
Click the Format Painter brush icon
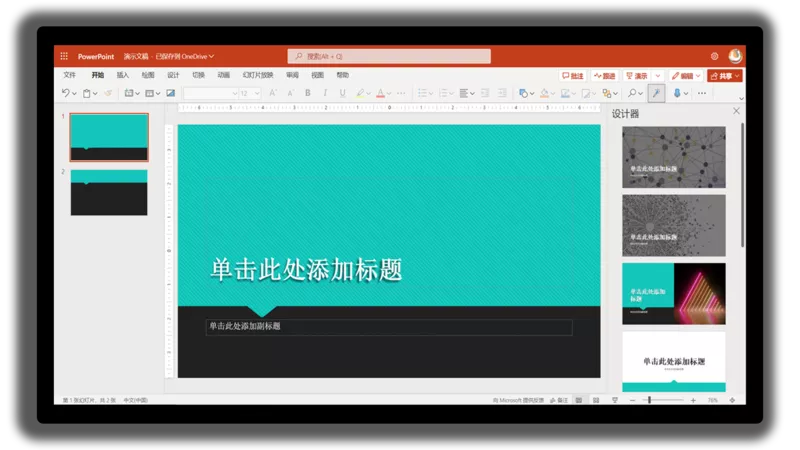(108, 93)
